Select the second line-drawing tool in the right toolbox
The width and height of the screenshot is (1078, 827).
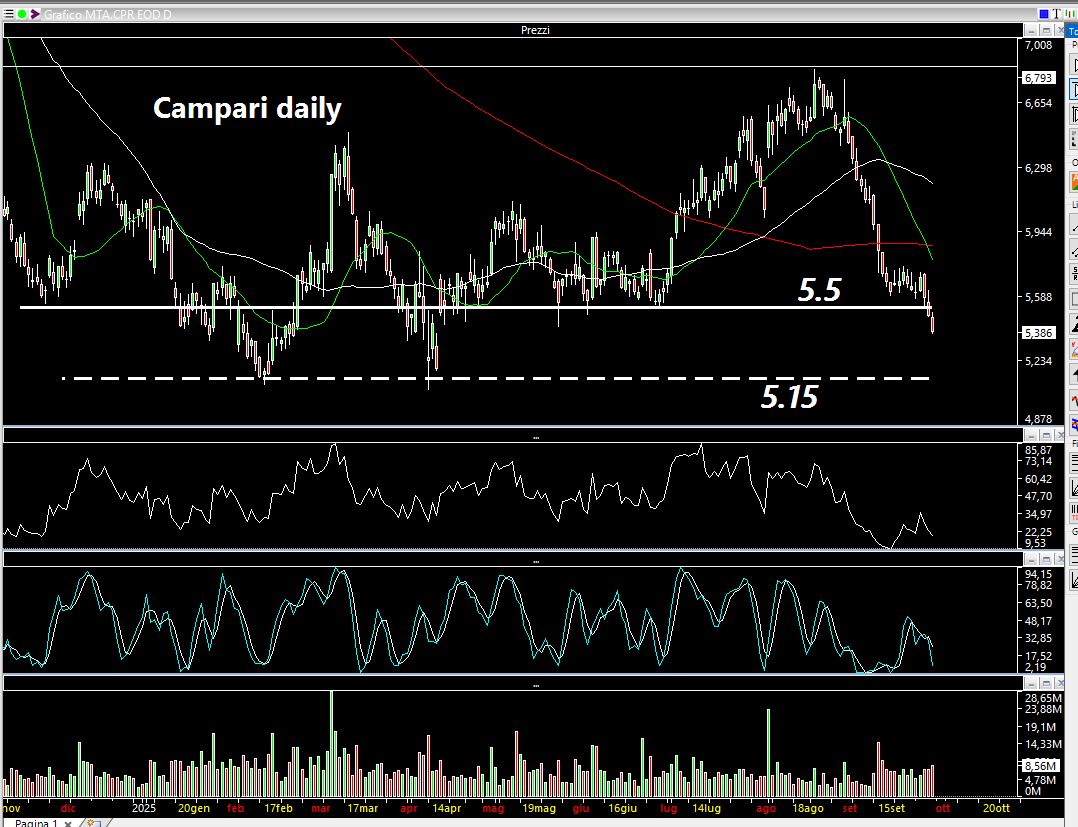point(1074,250)
